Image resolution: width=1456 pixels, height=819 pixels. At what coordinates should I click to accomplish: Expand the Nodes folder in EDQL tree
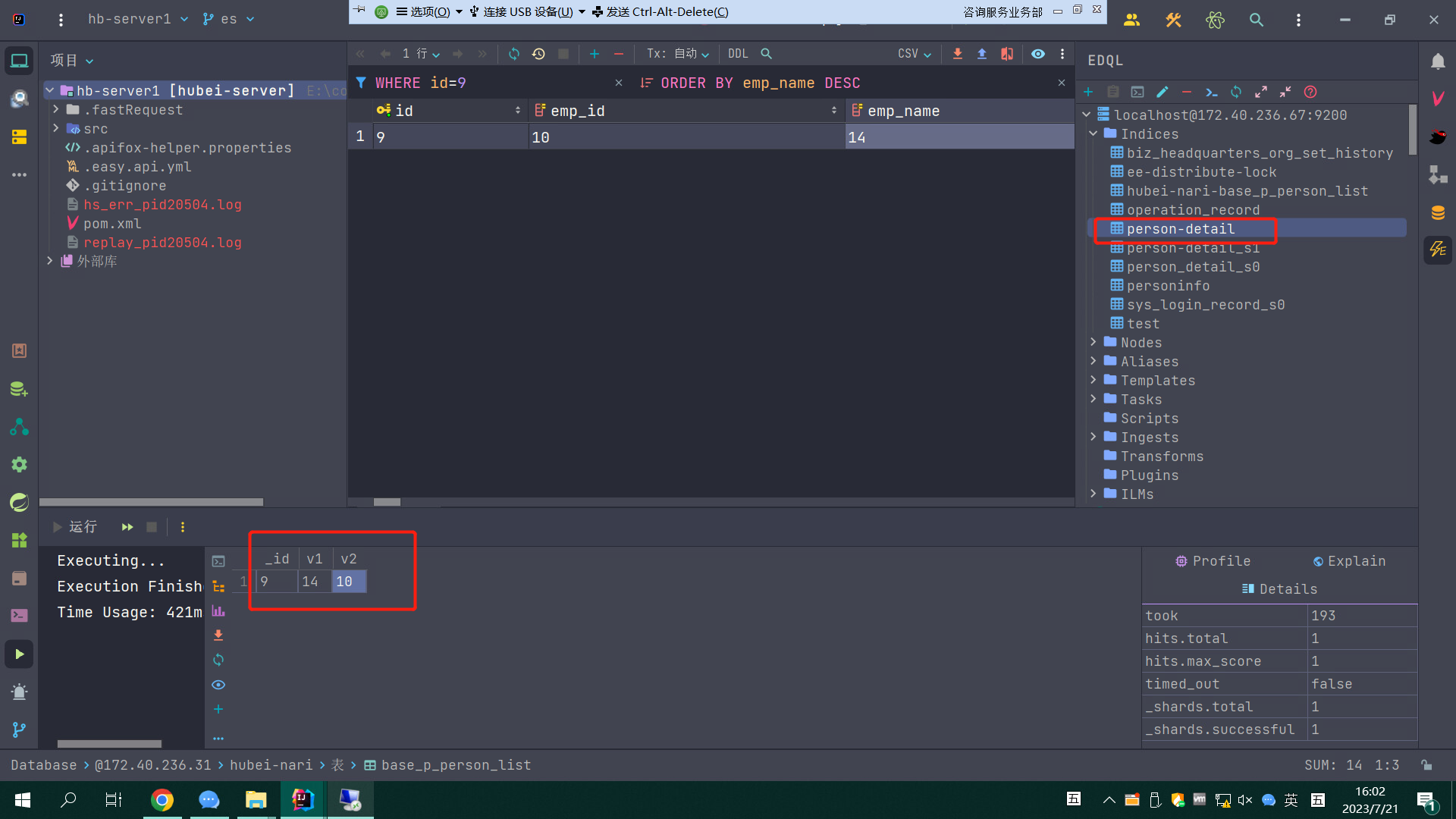click(1094, 343)
